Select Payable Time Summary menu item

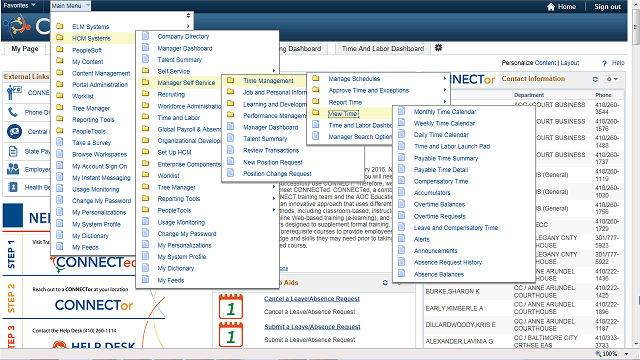[x=446, y=158]
